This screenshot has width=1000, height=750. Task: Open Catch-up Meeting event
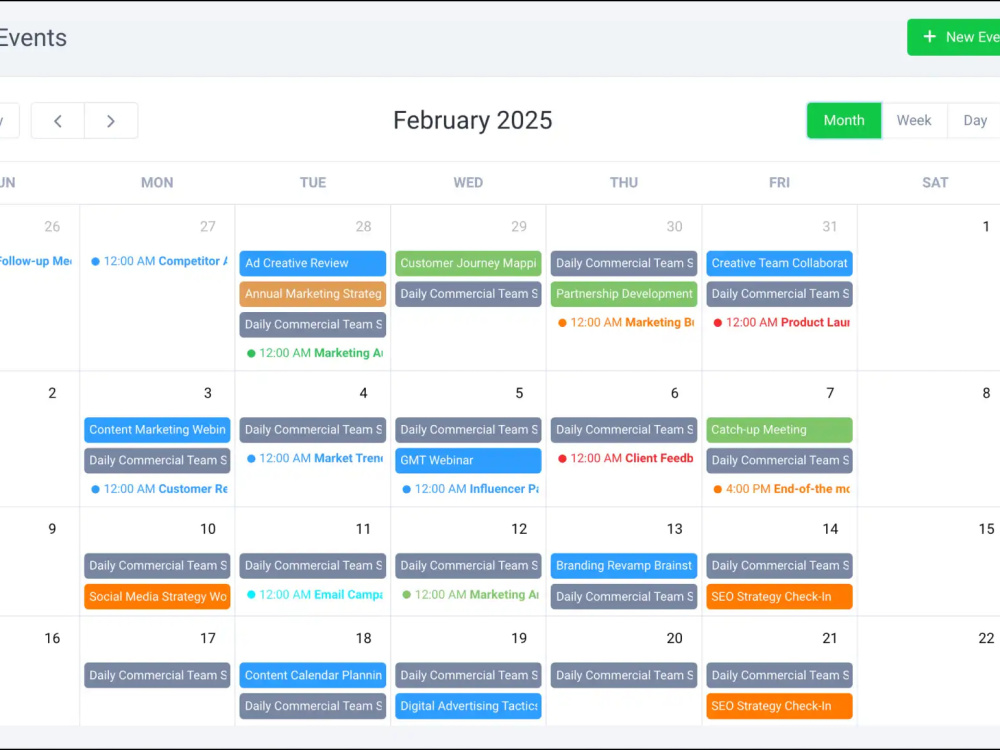(779, 430)
